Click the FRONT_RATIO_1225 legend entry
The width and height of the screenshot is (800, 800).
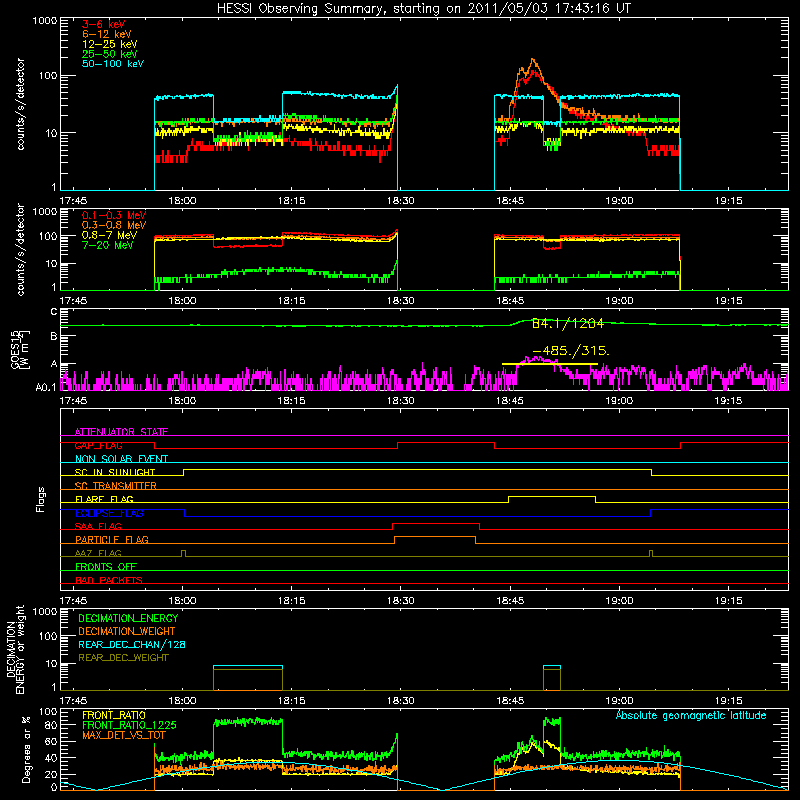coord(129,725)
